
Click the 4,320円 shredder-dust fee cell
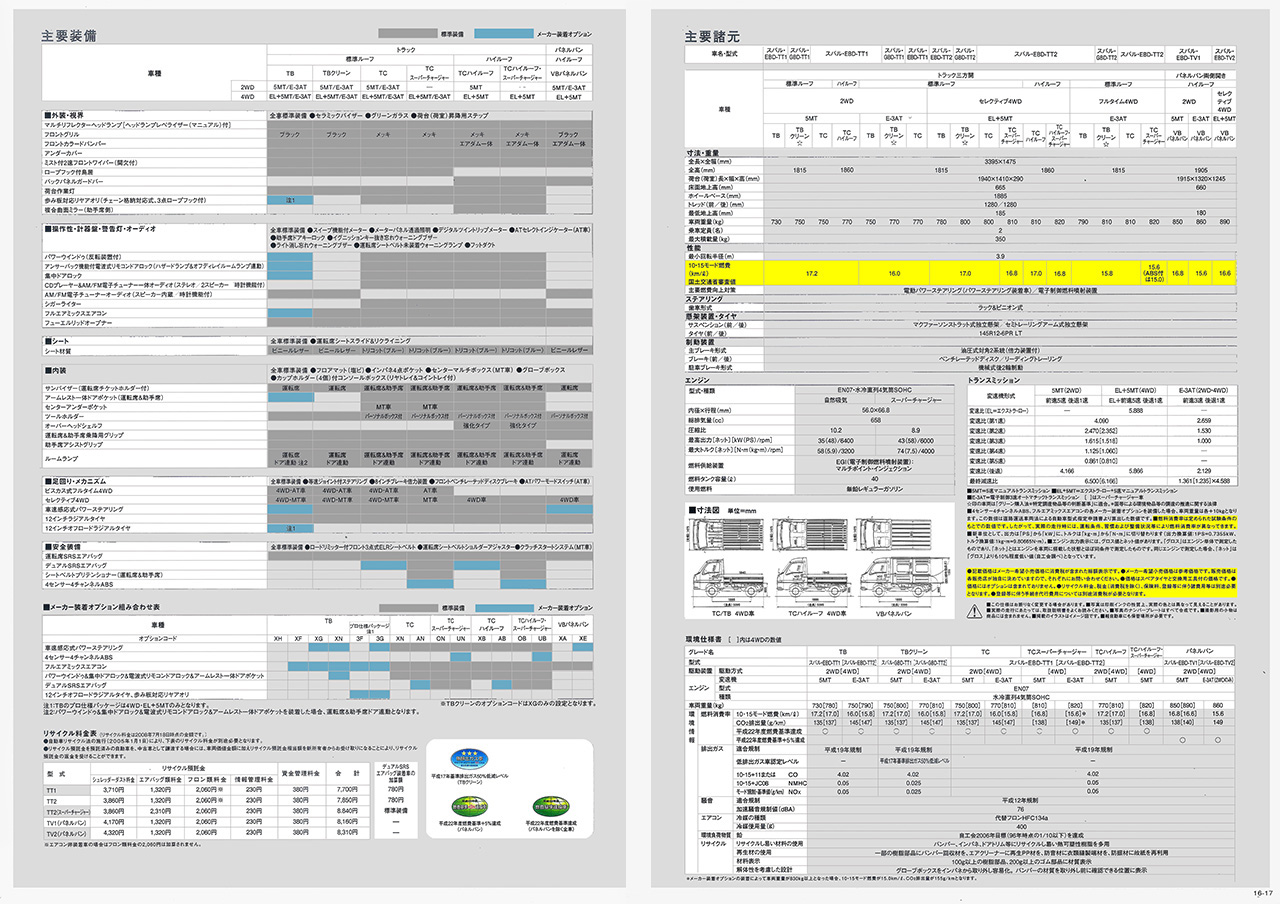tap(114, 832)
